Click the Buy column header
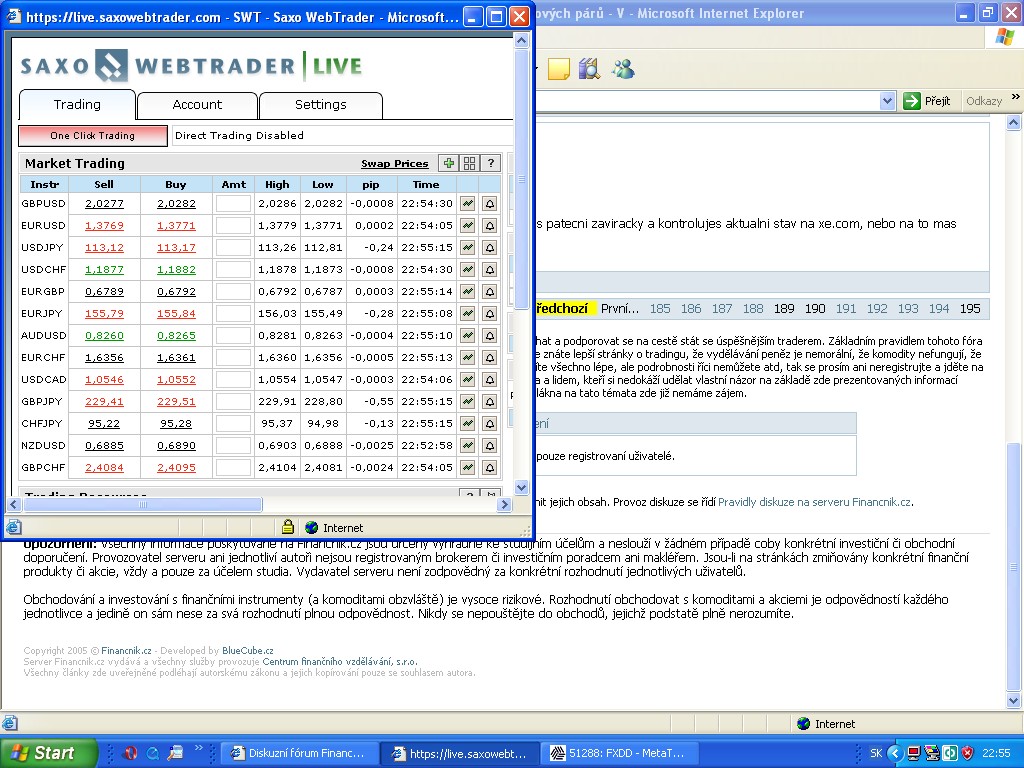1024x768 pixels. click(176, 184)
